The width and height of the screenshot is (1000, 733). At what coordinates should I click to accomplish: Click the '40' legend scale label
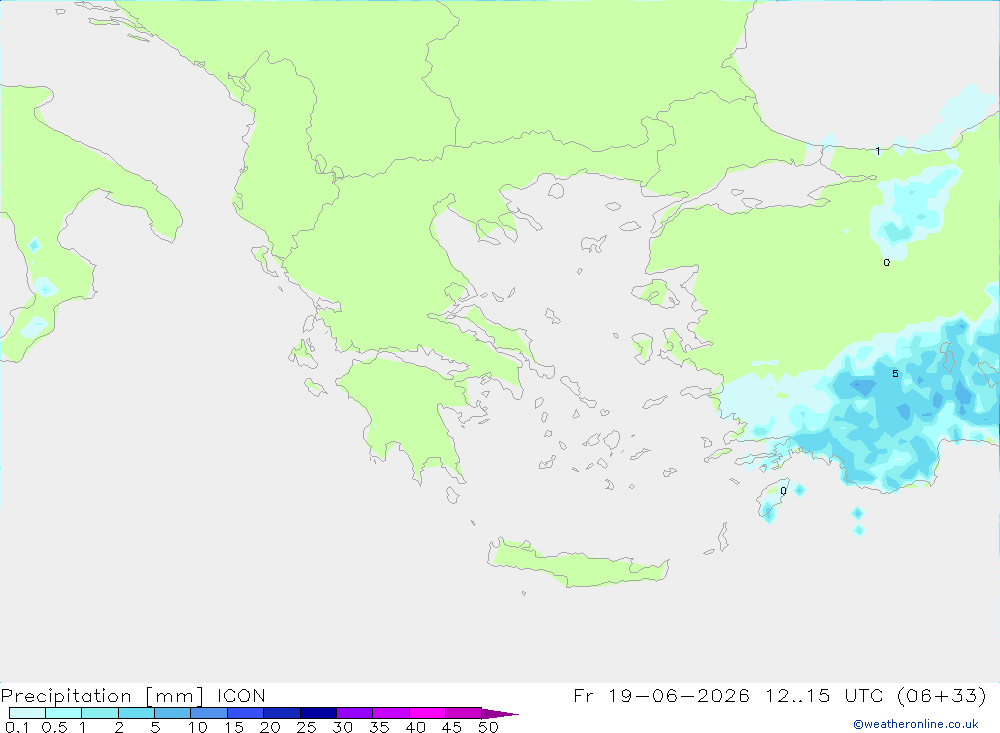coord(416,727)
